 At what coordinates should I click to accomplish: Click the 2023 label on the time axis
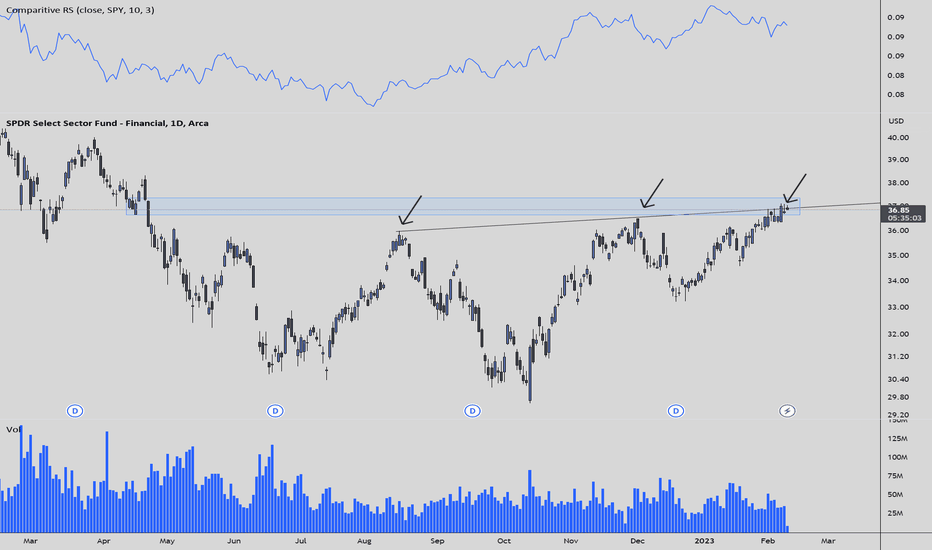click(704, 540)
